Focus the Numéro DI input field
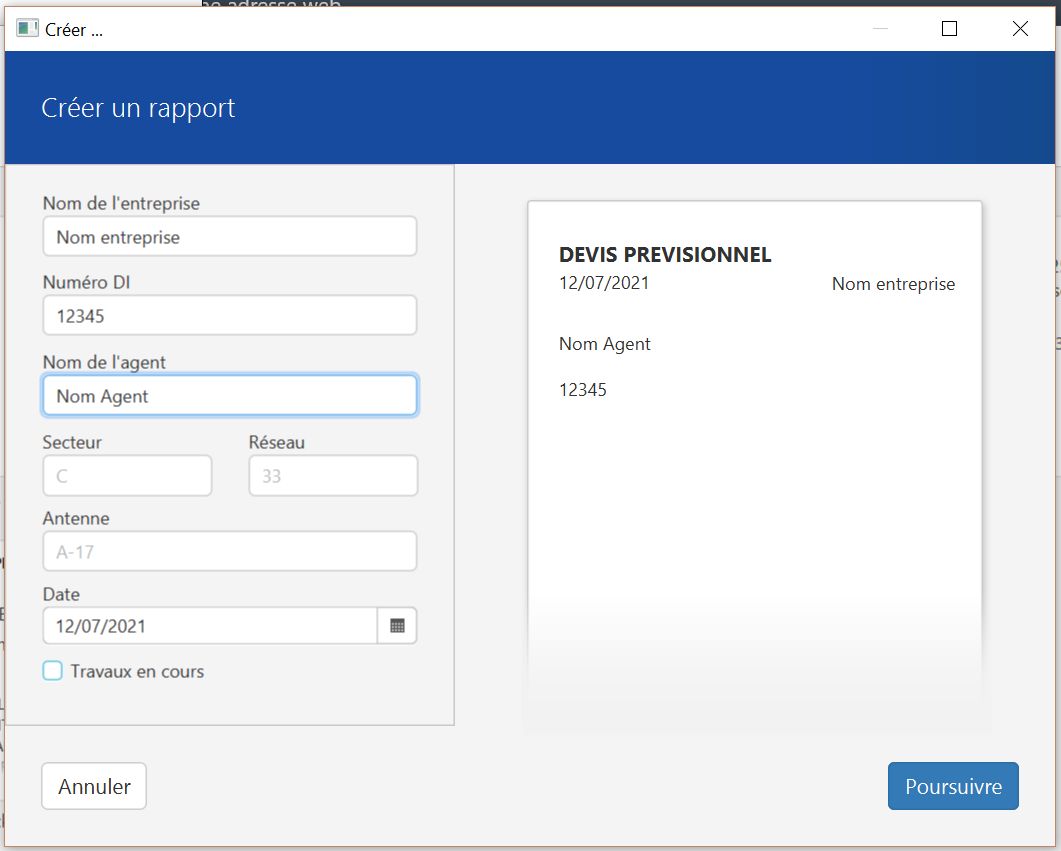Viewport: 1061px width, 851px height. (229, 316)
